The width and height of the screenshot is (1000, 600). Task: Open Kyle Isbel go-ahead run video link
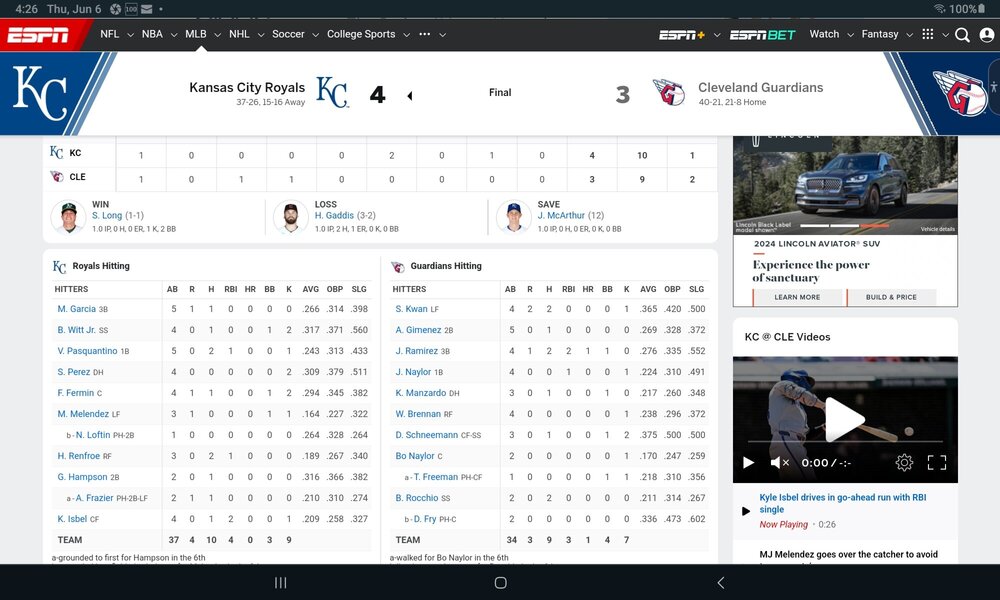tap(842, 503)
